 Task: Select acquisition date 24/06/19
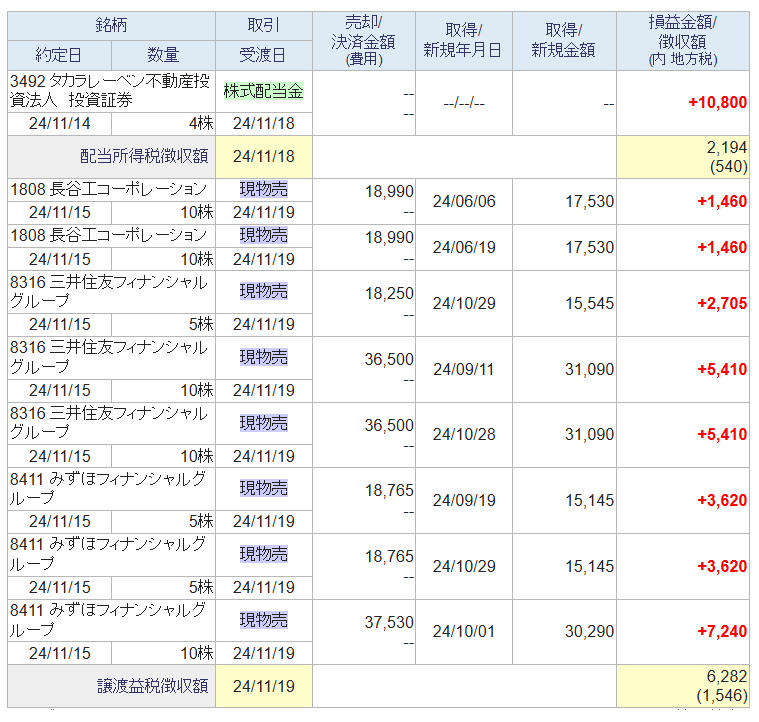pyautogui.click(x=464, y=247)
